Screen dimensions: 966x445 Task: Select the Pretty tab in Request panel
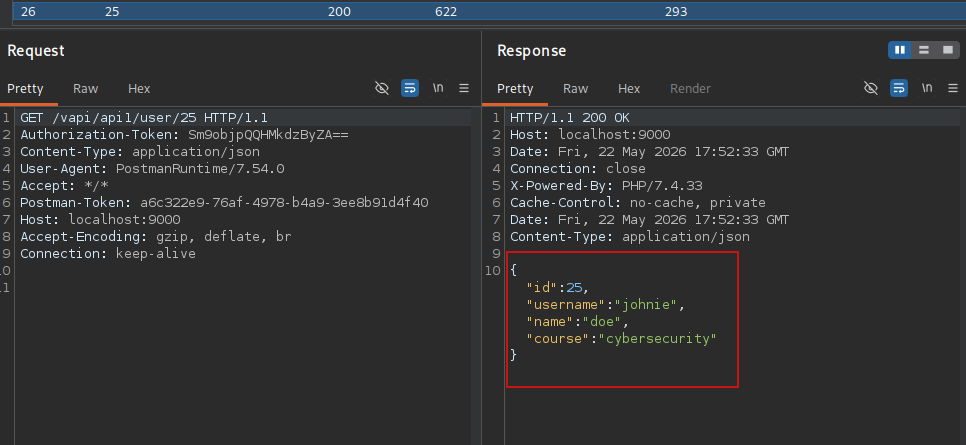click(x=25, y=89)
